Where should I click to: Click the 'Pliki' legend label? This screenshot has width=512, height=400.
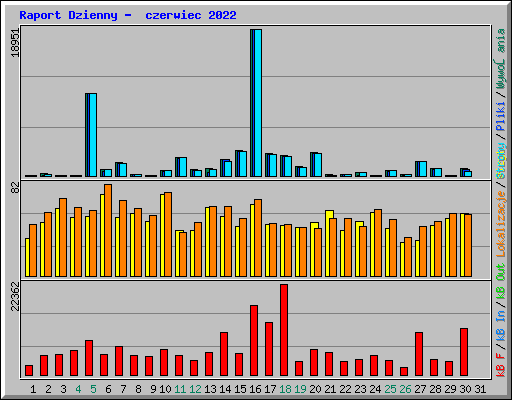click(x=501, y=117)
